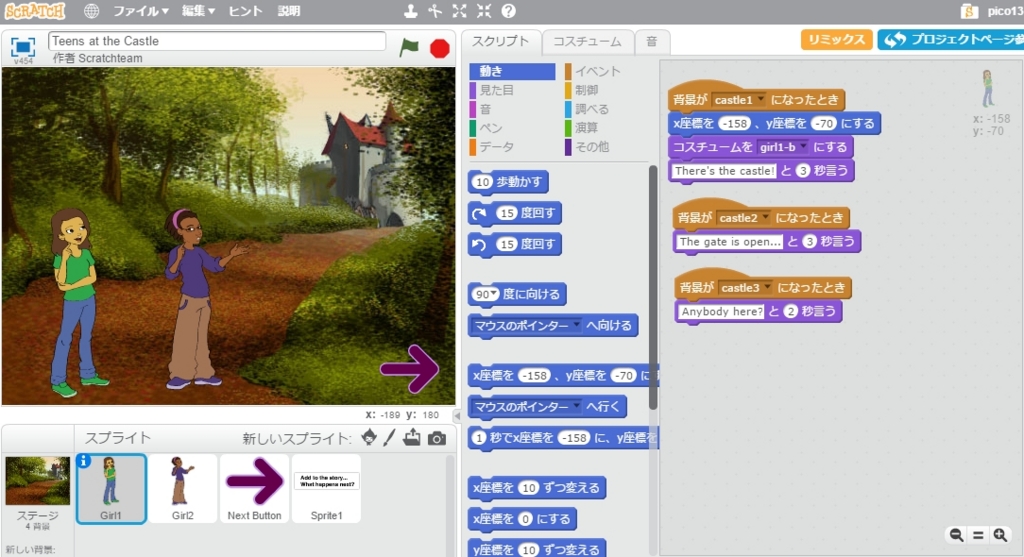The height and width of the screenshot is (557, 1024).
Task: Open the My Stuff folder icon
Action: (x=970, y=11)
